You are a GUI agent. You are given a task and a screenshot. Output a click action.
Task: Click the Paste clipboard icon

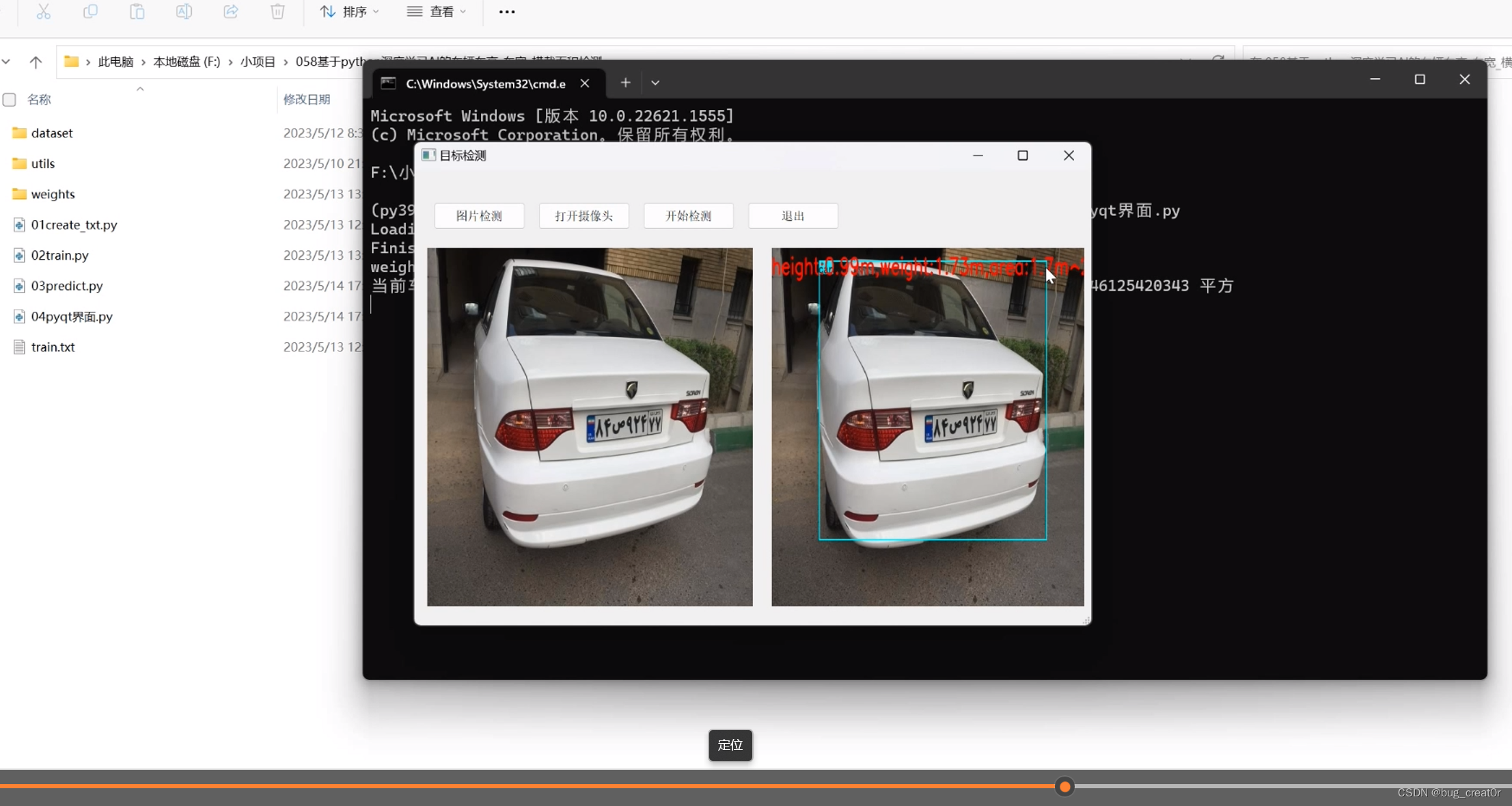(137, 12)
